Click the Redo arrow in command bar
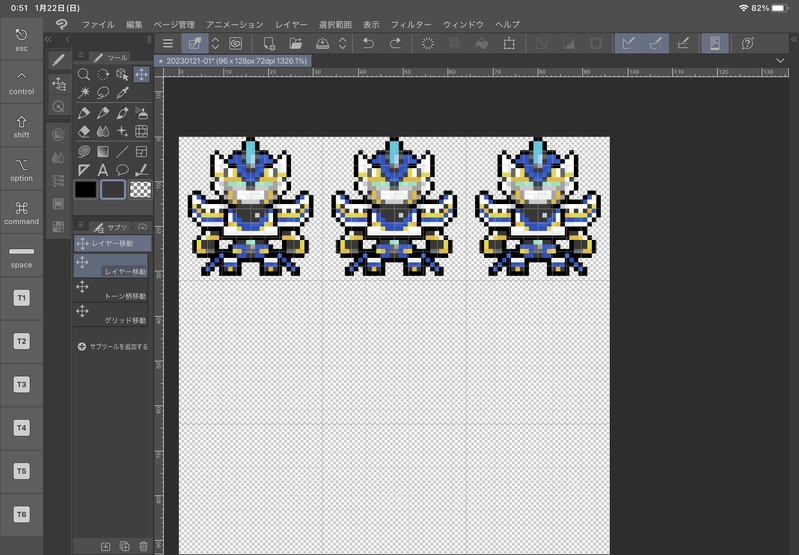This screenshot has height=555, width=799. [395, 44]
